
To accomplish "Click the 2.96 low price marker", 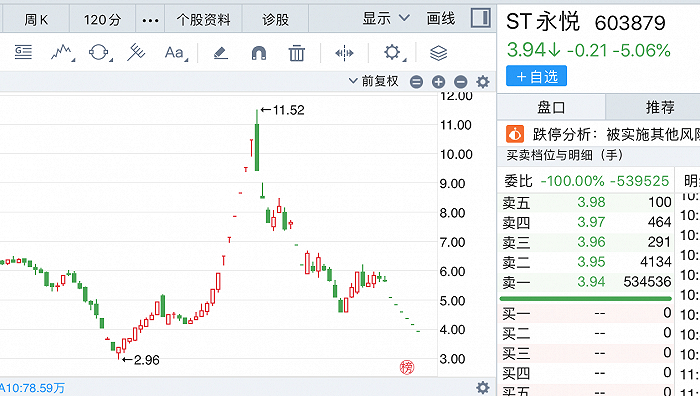I will click(x=140, y=360).
